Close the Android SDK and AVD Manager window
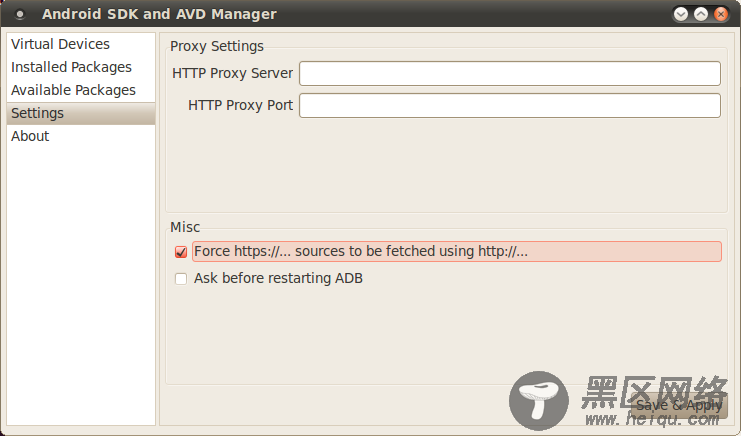 pyautogui.click(x=721, y=14)
